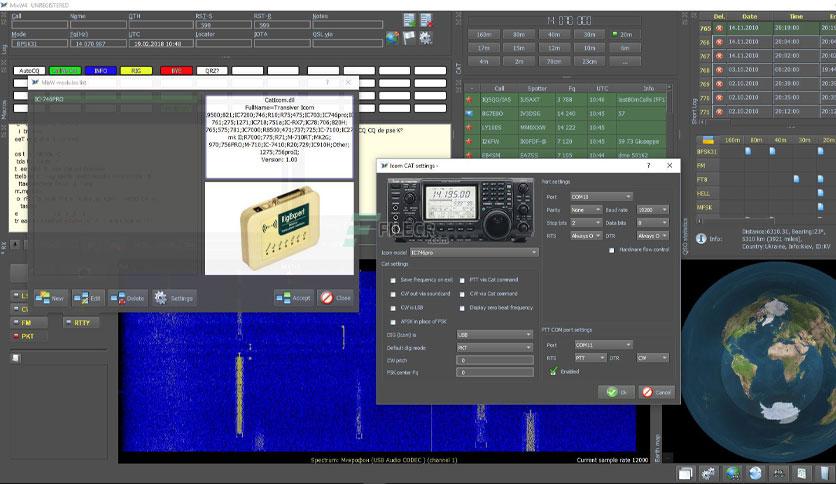Click Ok in Icom CAT settings
This screenshot has height=484, width=836.
tap(616, 392)
